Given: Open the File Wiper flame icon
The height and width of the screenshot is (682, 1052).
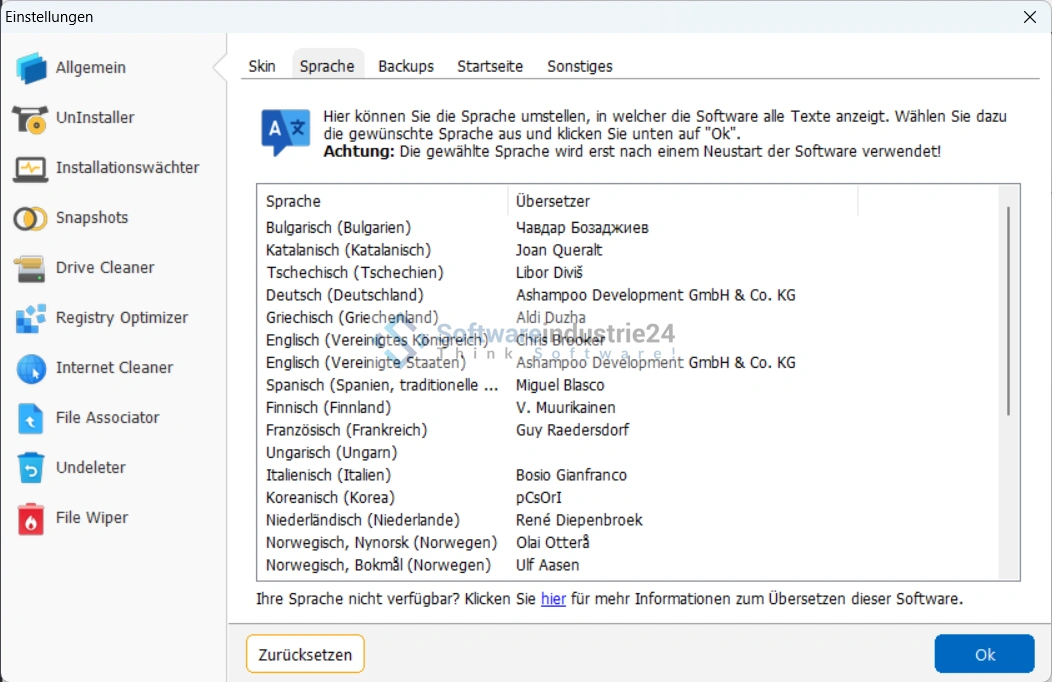Looking at the screenshot, I should click(30, 518).
